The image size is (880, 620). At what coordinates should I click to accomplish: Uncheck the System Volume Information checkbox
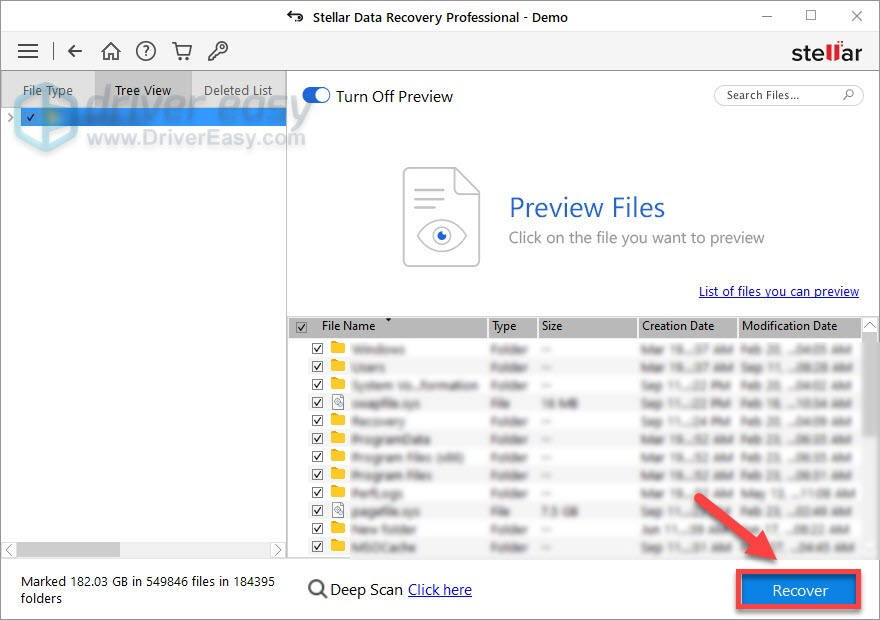[x=317, y=384]
